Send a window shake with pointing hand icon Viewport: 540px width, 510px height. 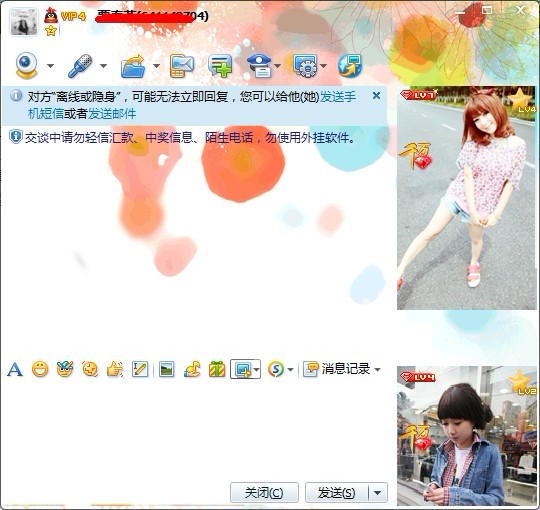(115, 370)
